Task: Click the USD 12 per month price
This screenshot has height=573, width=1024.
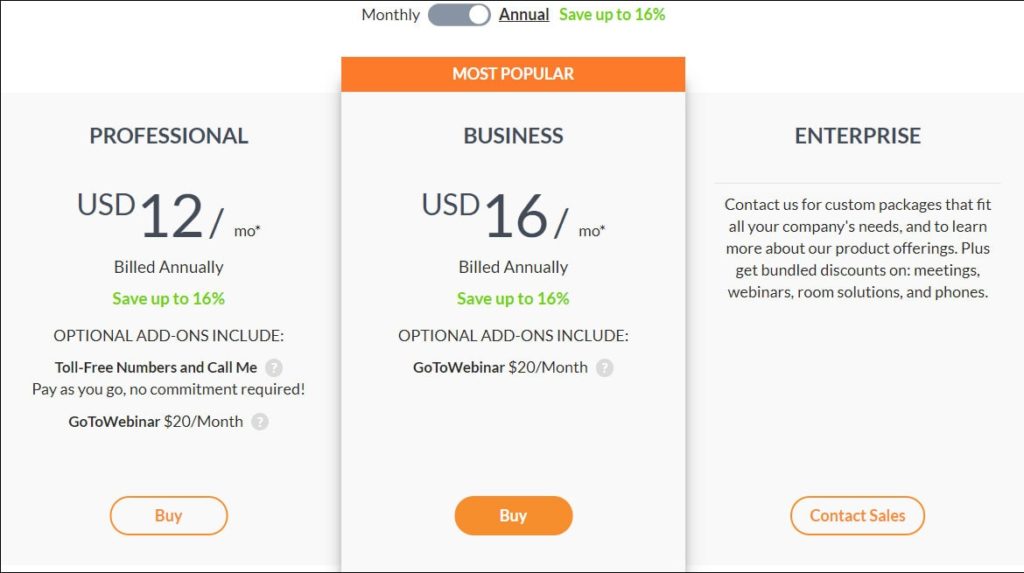Action: (x=168, y=215)
